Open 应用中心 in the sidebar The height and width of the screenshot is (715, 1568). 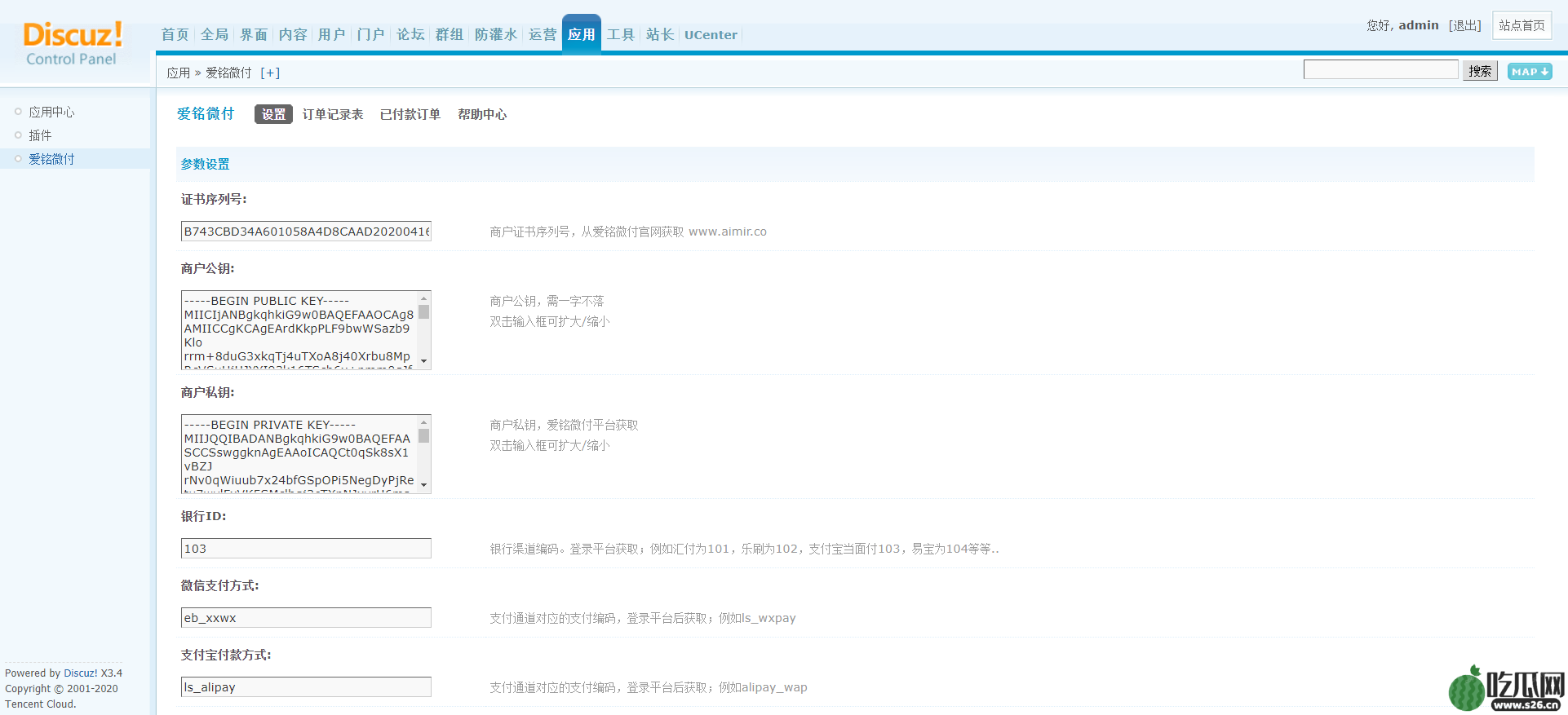coord(51,112)
